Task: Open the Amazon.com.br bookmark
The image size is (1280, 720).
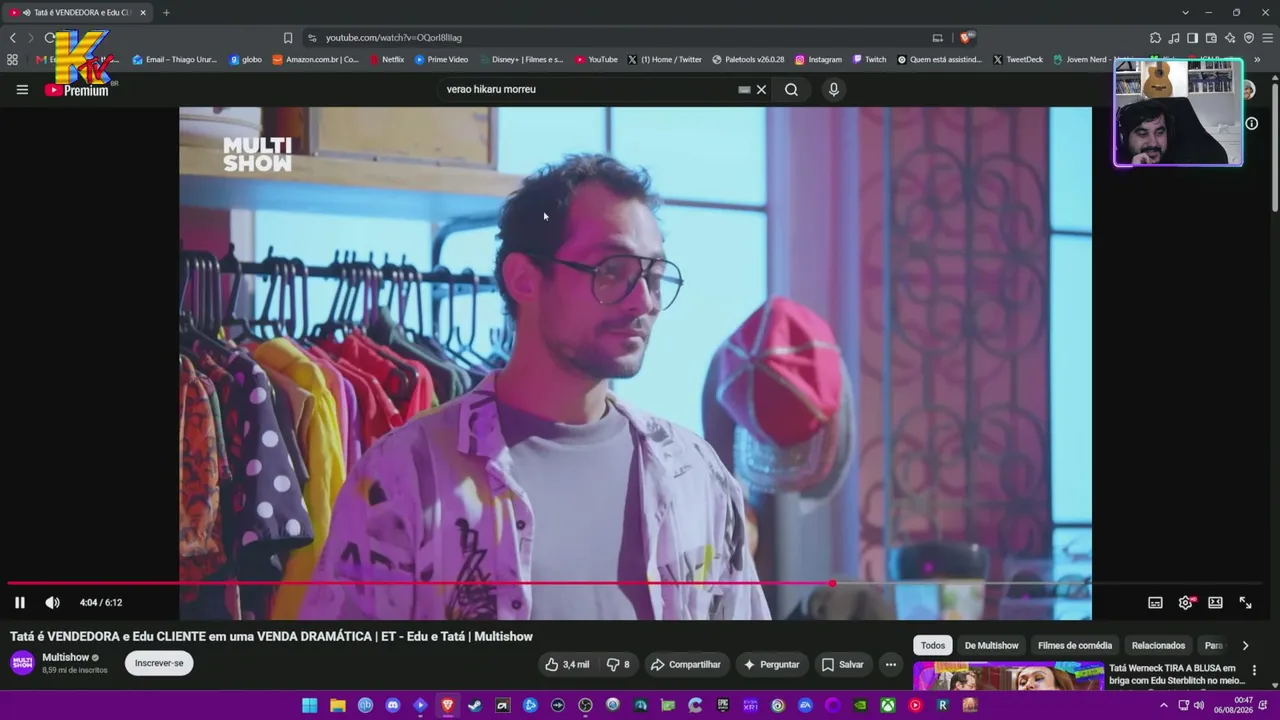Action: [315, 59]
